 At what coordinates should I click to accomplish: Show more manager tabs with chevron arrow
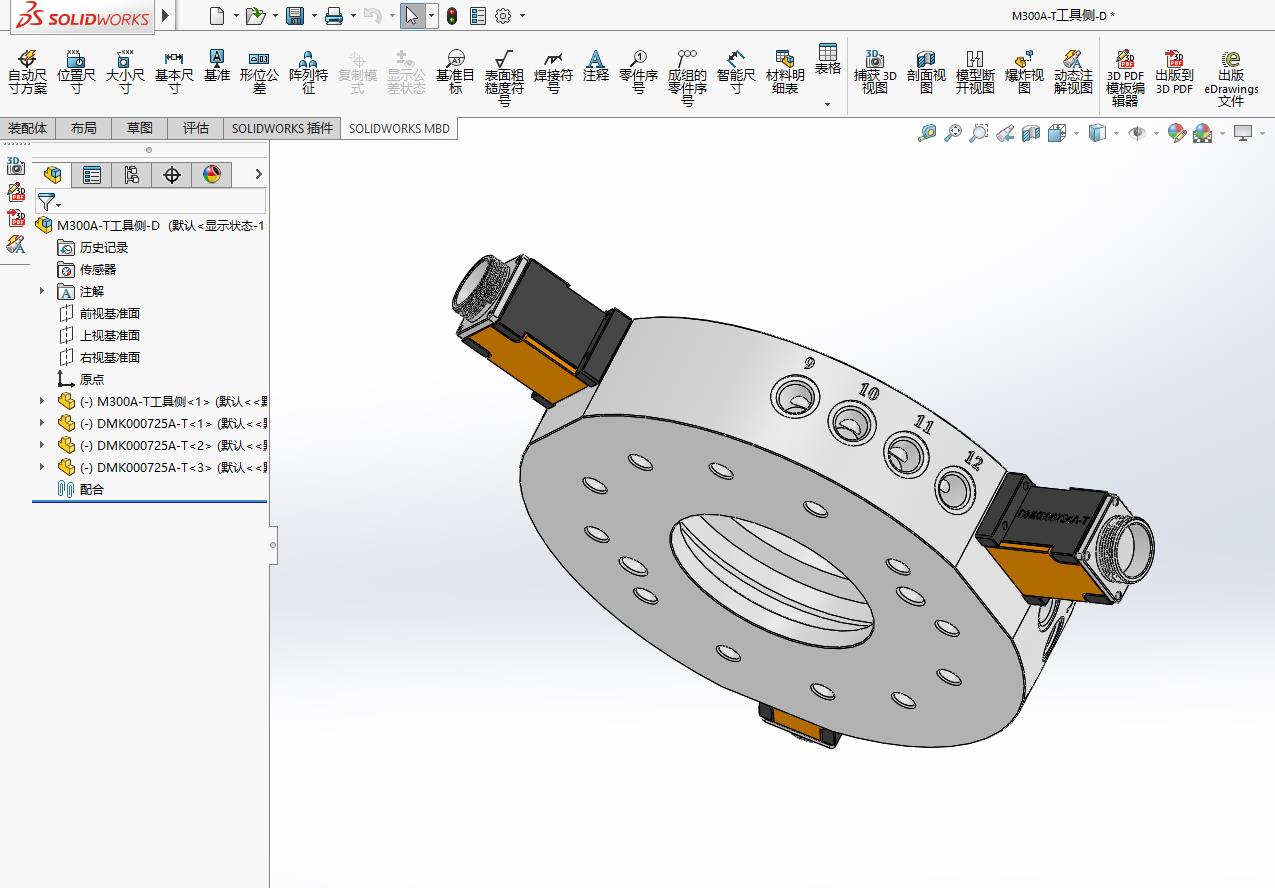258,175
